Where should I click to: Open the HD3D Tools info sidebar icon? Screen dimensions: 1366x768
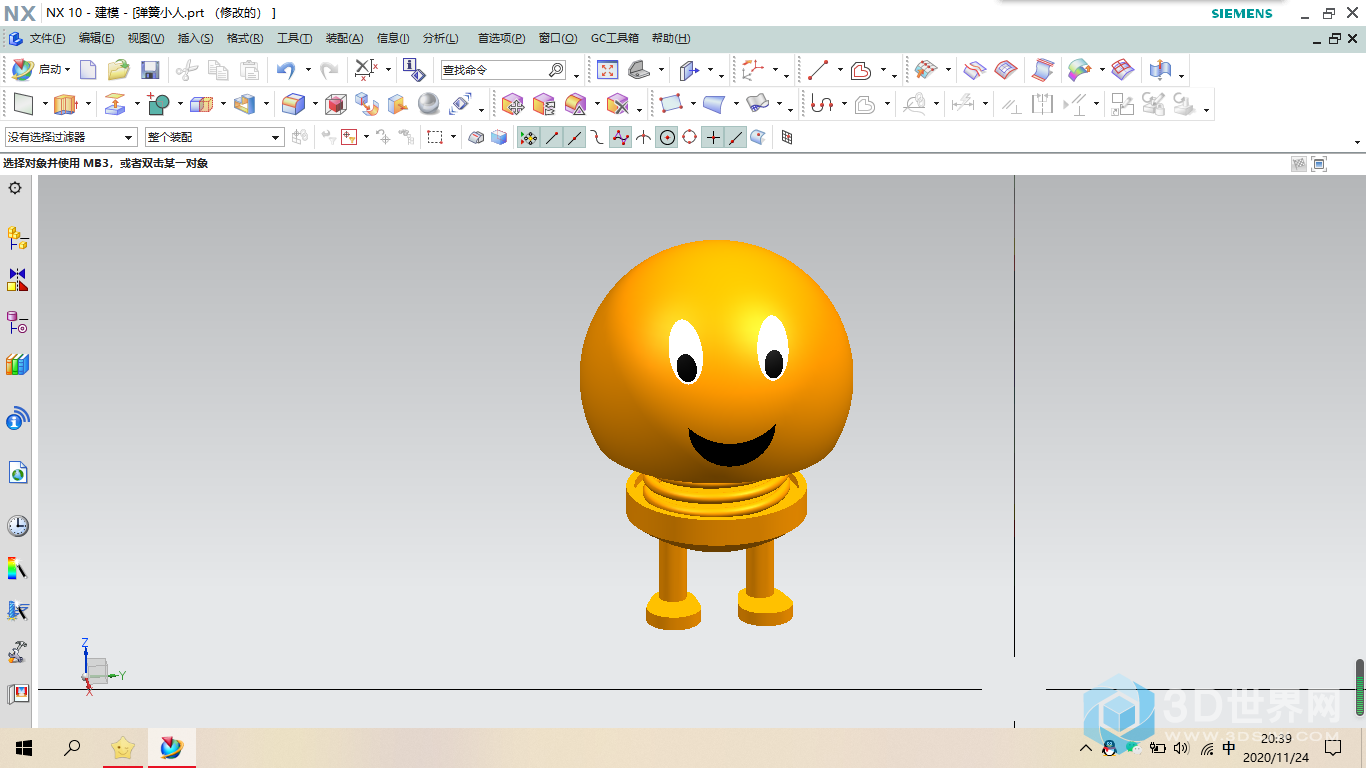pyautogui.click(x=17, y=419)
